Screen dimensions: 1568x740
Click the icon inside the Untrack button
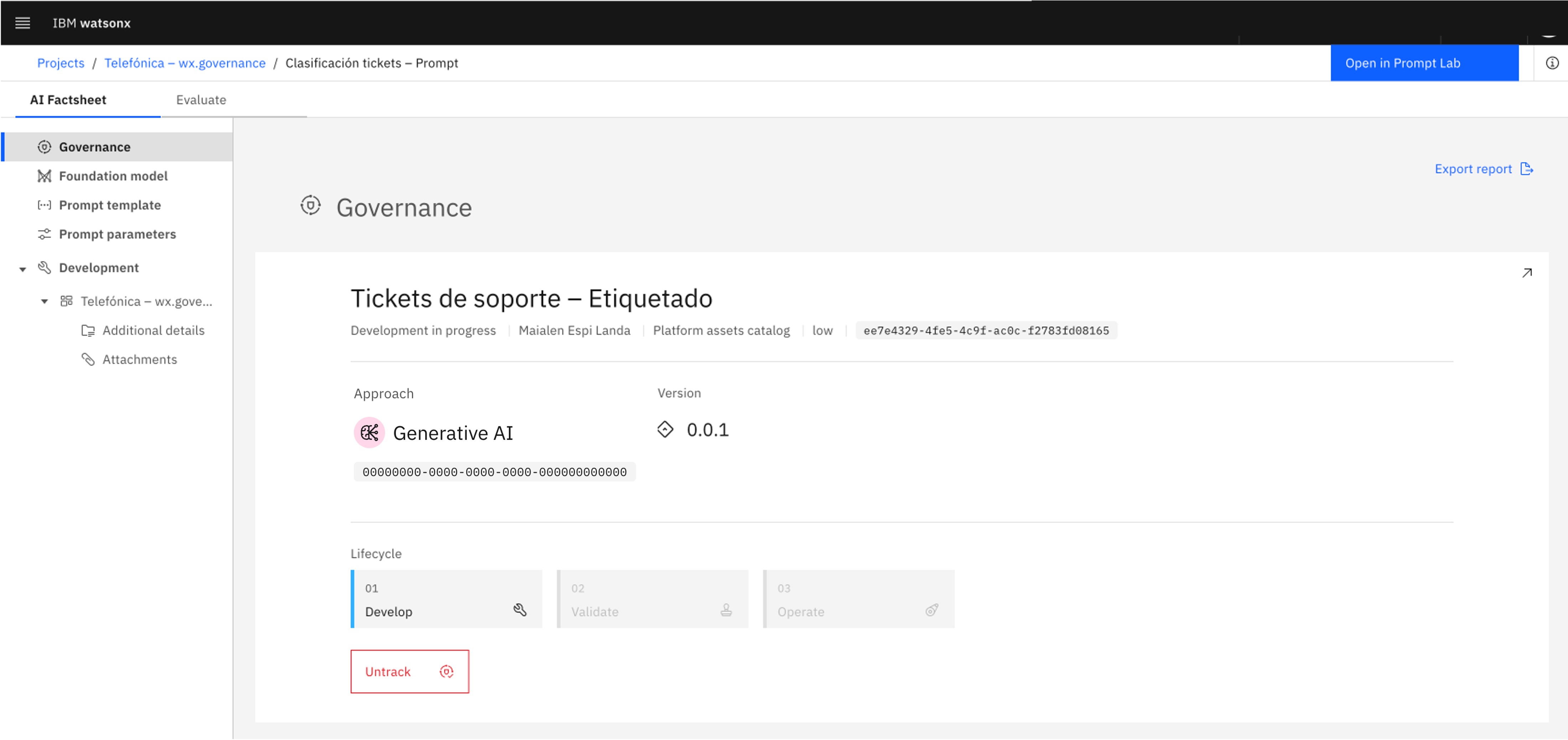[x=447, y=672]
